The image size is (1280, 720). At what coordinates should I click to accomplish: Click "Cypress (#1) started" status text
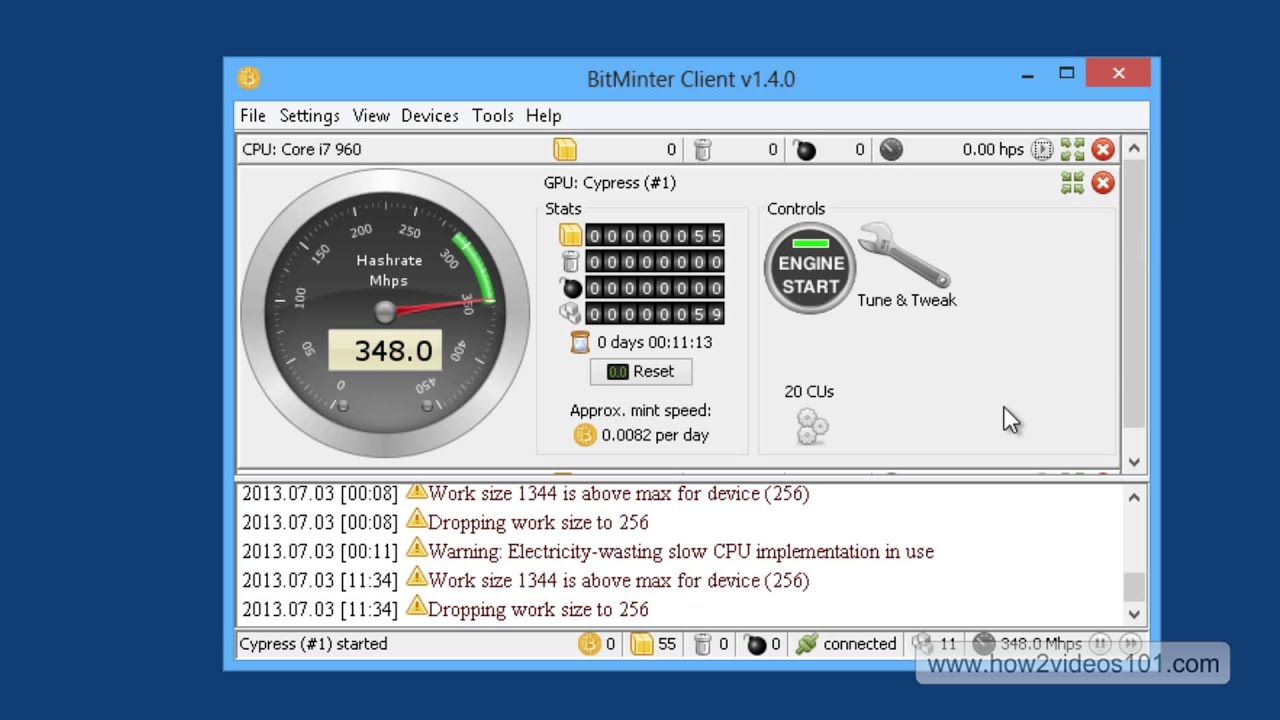313,644
